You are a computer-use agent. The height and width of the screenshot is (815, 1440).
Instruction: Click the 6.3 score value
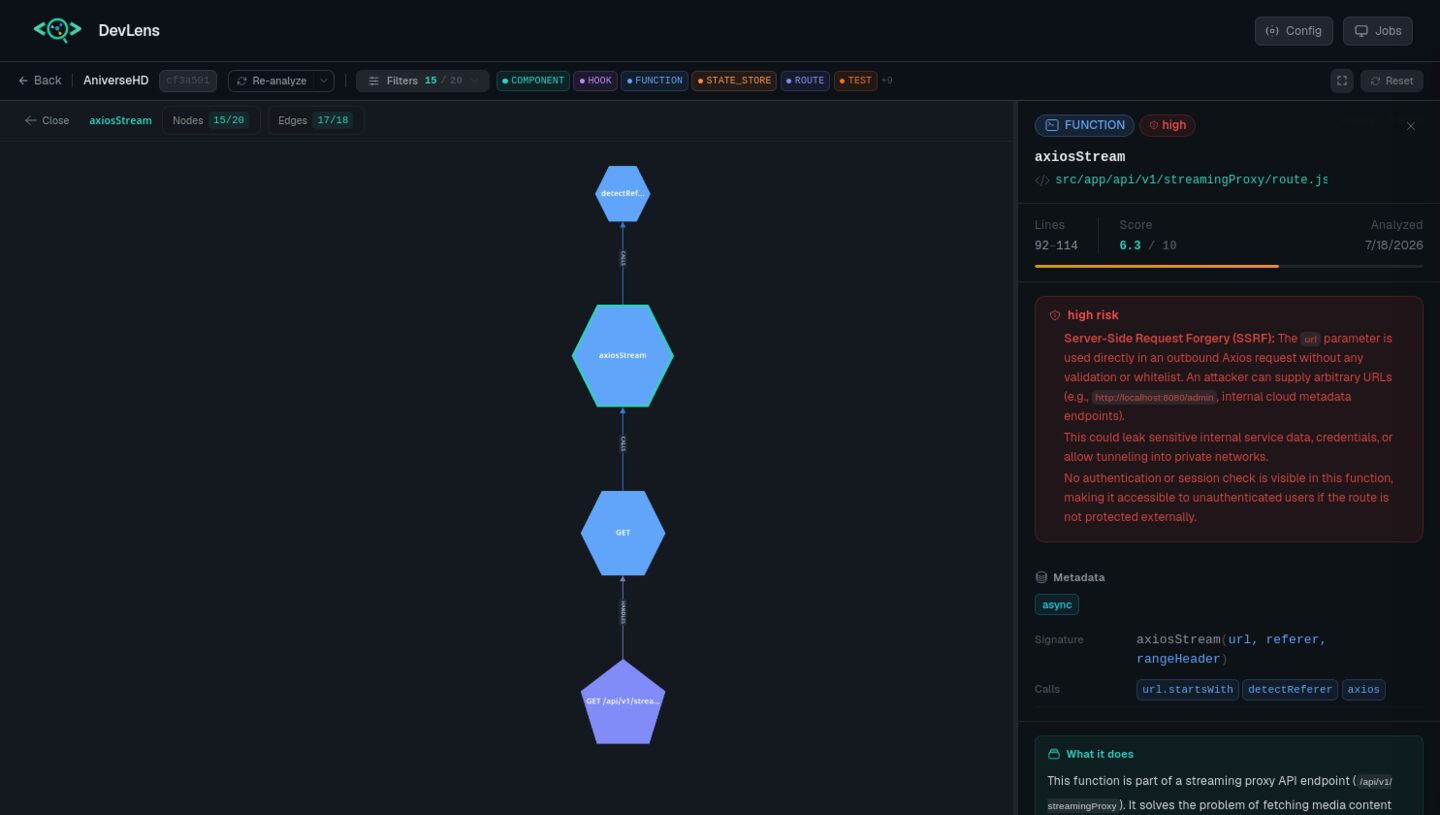[x=1130, y=245]
